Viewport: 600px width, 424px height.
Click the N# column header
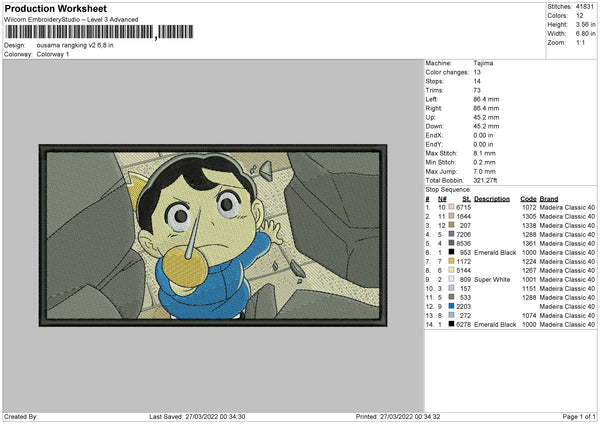(441, 198)
